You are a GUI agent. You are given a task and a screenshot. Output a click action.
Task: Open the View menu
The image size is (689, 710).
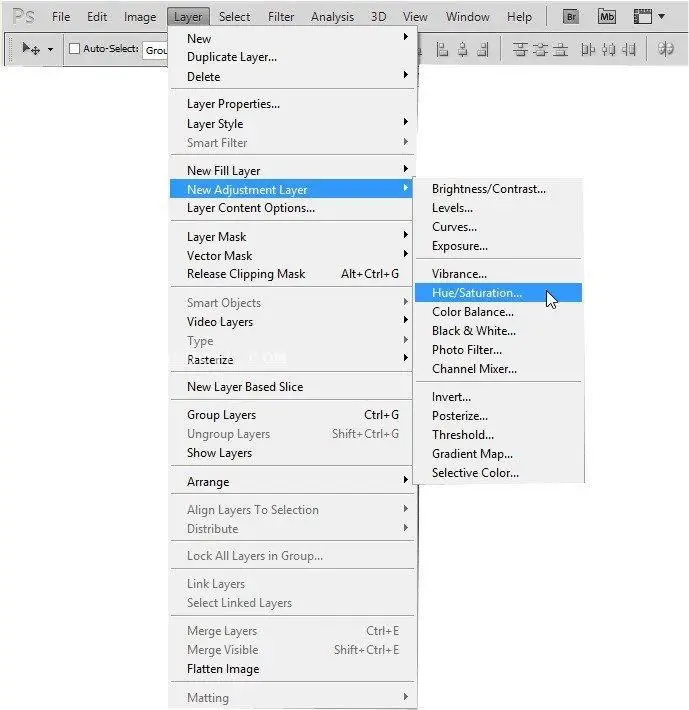pyautogui.click(x=415, y=17)
